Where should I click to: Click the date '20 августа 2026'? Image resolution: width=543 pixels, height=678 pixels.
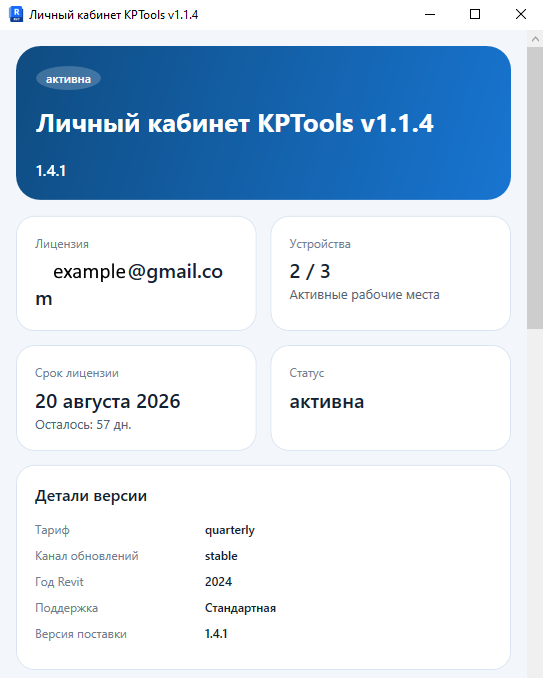point(108,401)
